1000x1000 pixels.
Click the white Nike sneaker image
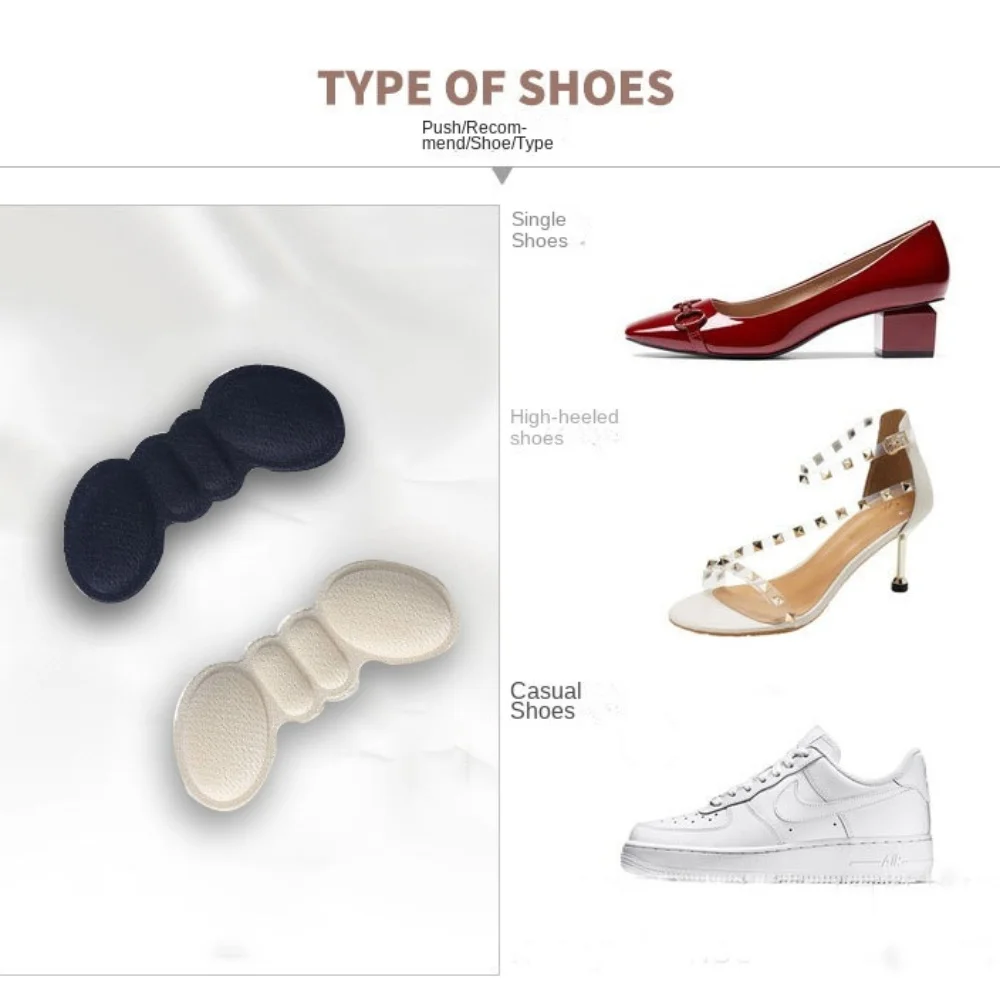(777, 806)
